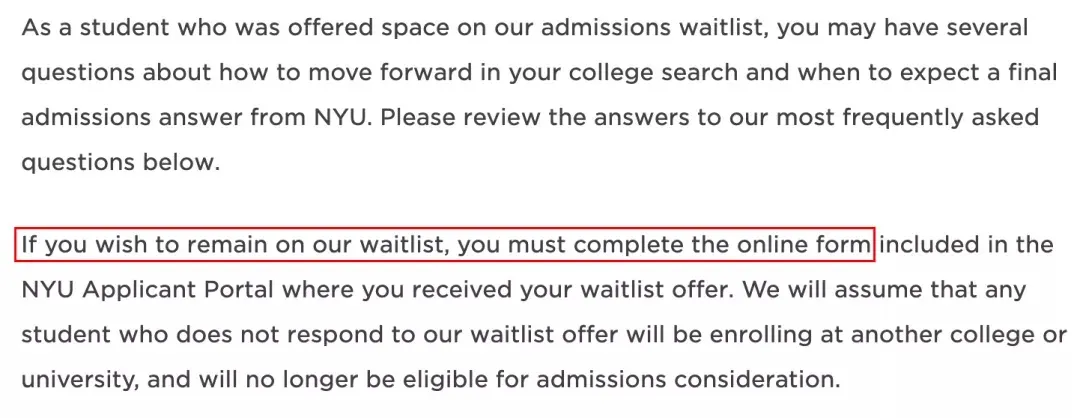Click the words "questions below."
The image size is (1080, 418).
tap(119, 163)
